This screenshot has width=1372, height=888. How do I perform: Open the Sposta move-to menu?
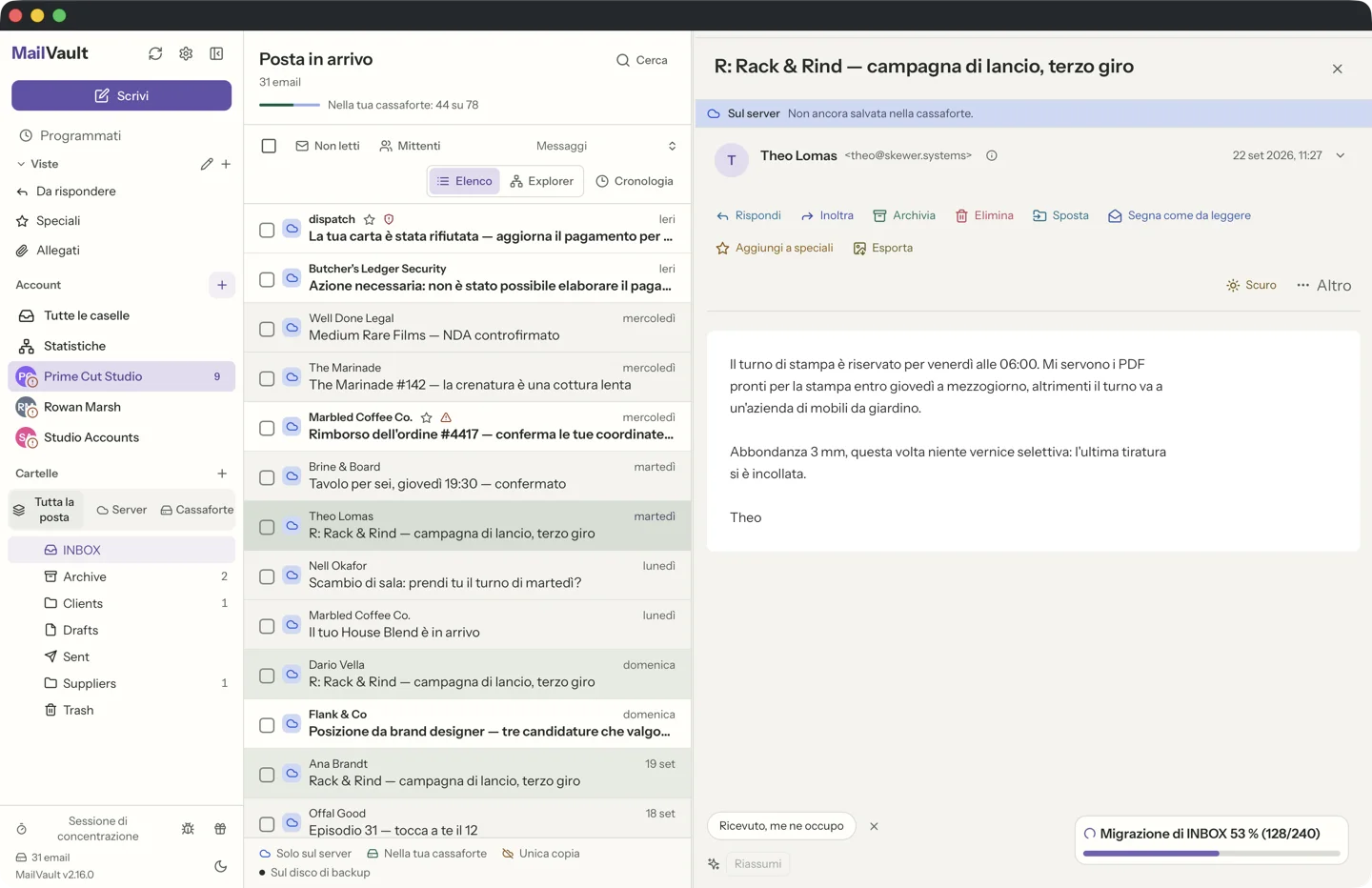[1060, 215]
